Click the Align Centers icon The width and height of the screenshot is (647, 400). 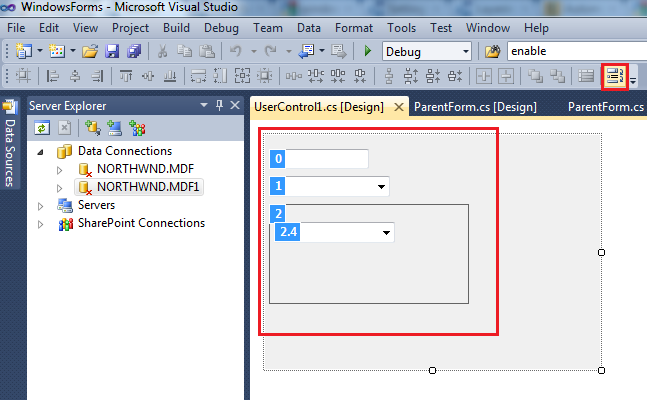[75, 76]
